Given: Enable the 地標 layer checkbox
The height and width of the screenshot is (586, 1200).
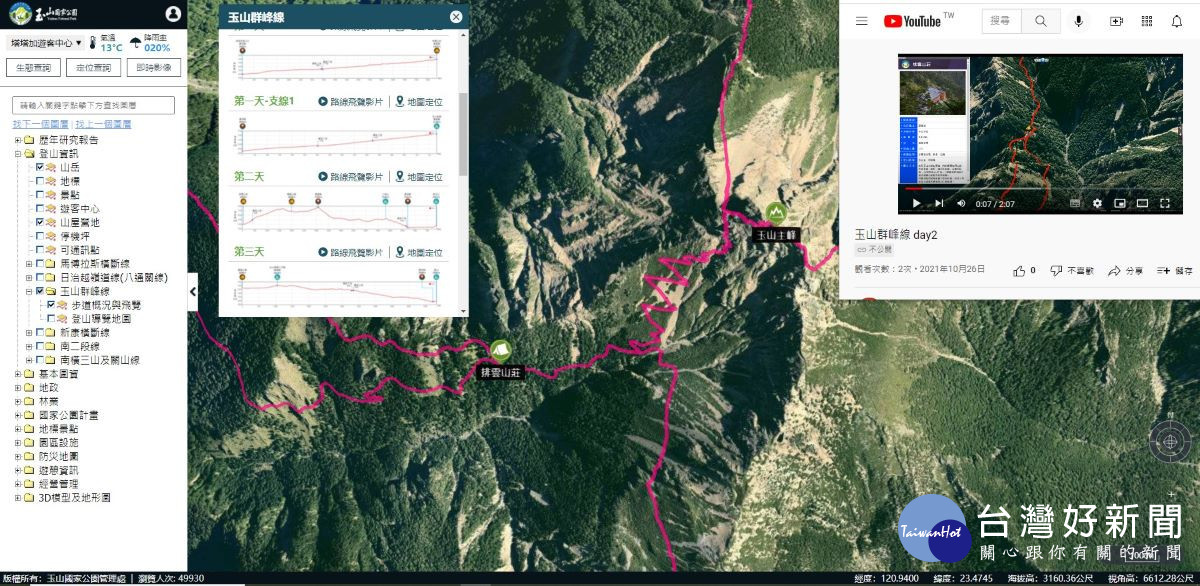Looking at the screenshot, I should coord(40,182).
